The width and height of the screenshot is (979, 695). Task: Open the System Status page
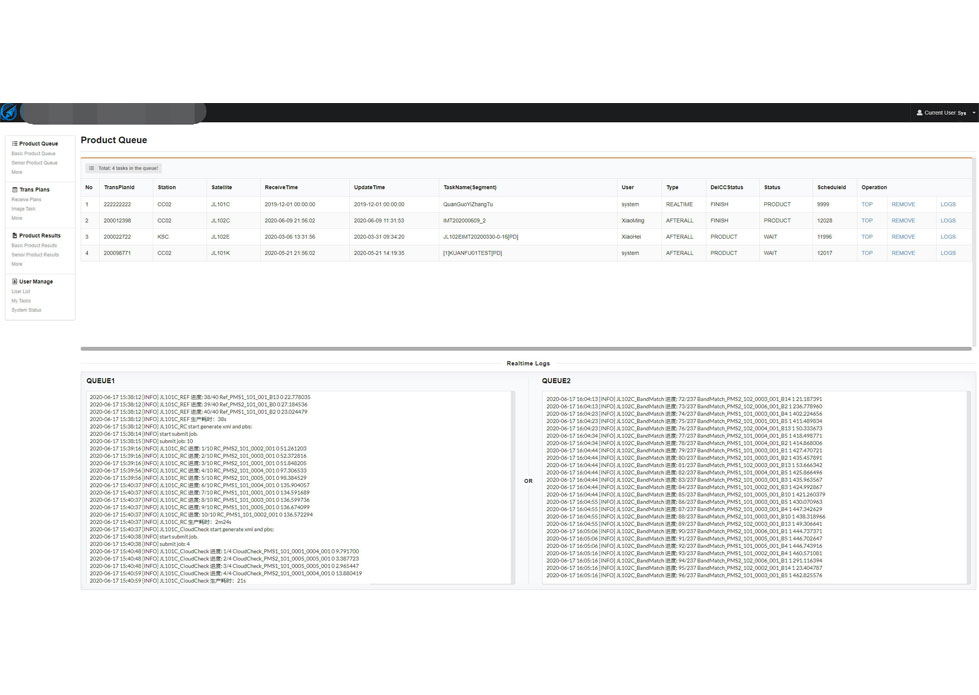[x=26, y=310]
